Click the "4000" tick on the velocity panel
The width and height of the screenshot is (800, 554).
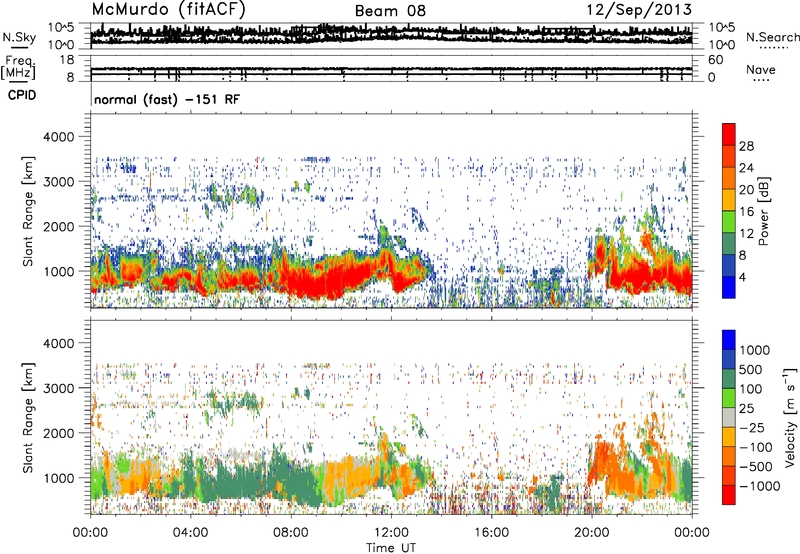tap(58, 343)
